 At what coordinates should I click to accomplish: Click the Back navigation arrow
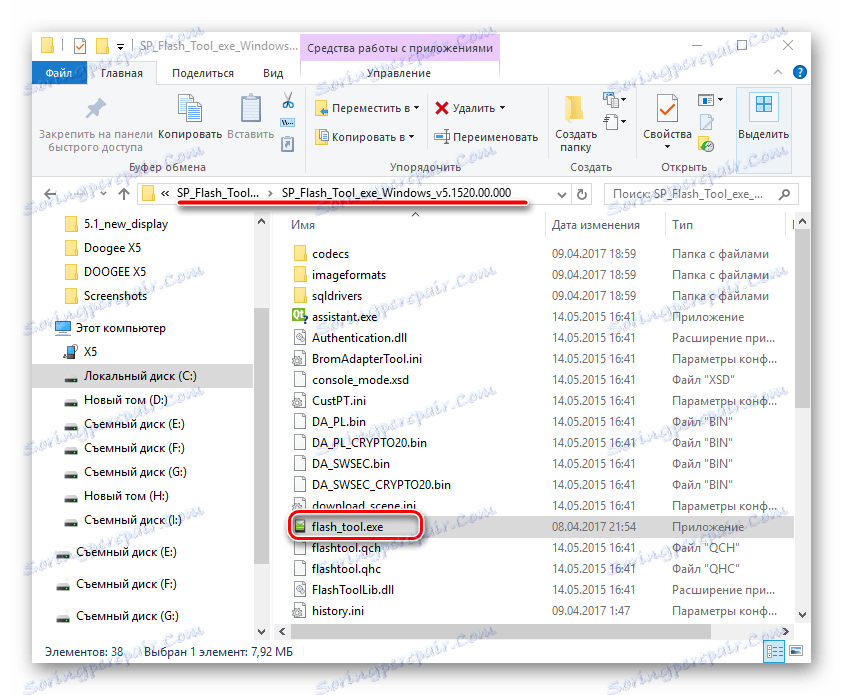coord(51,194)
